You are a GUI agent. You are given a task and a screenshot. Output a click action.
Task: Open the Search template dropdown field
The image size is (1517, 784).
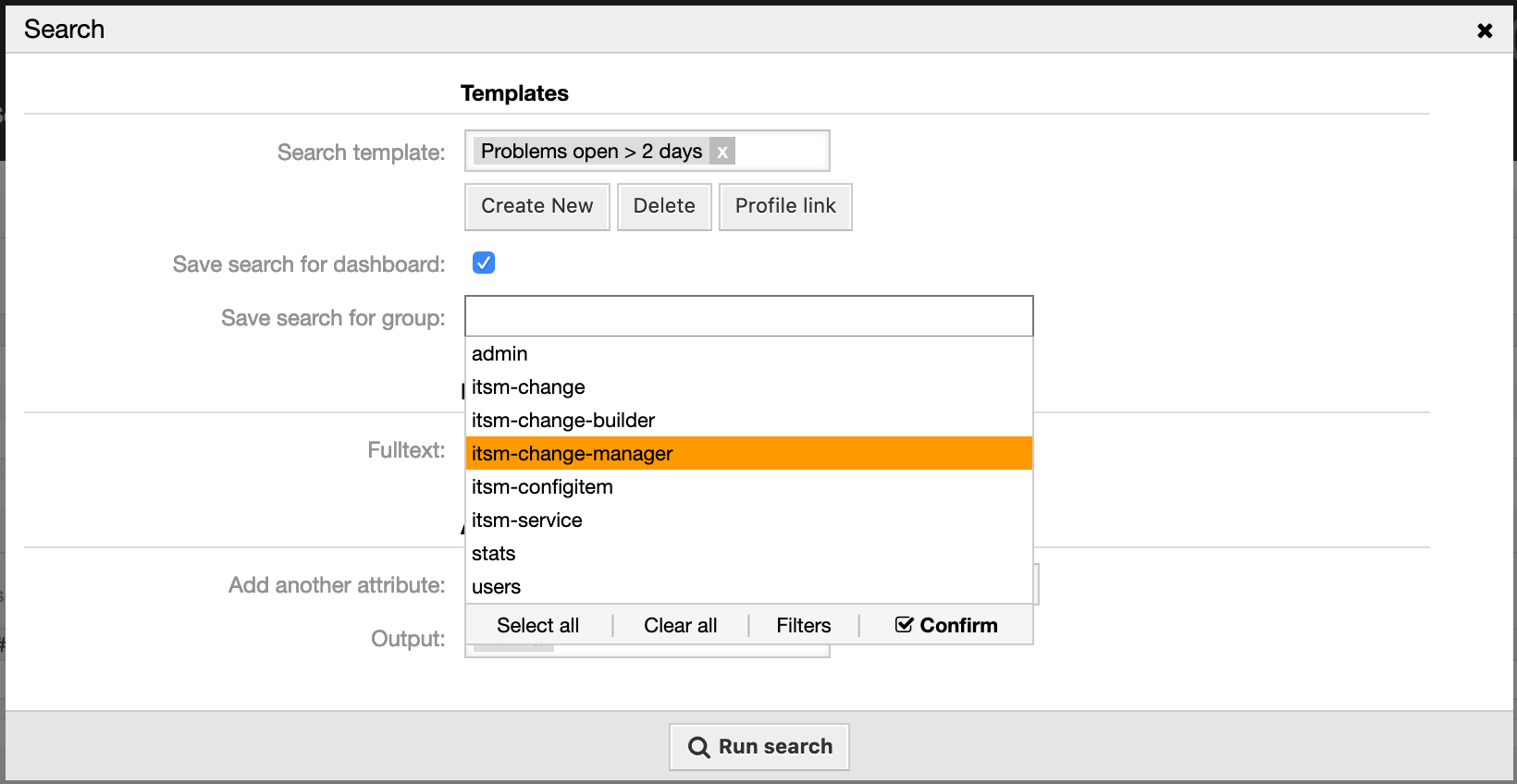click(781, 151)
